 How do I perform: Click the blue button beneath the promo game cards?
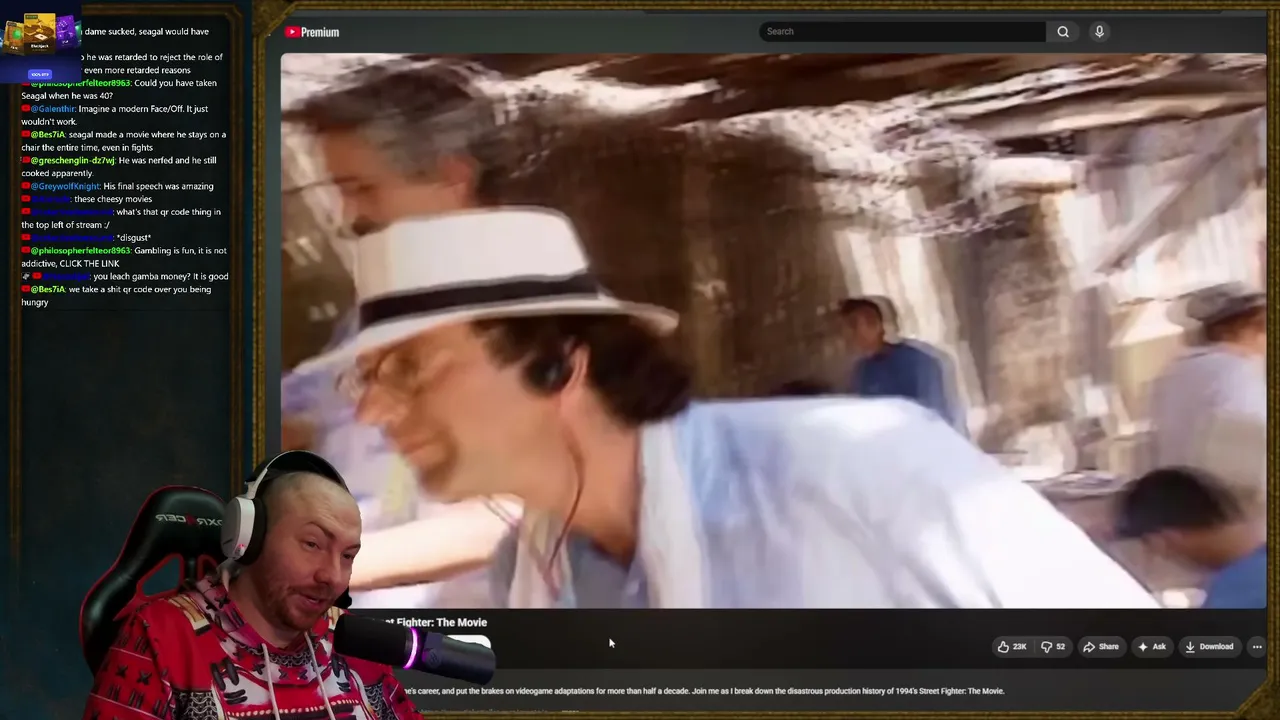[40, 74]
